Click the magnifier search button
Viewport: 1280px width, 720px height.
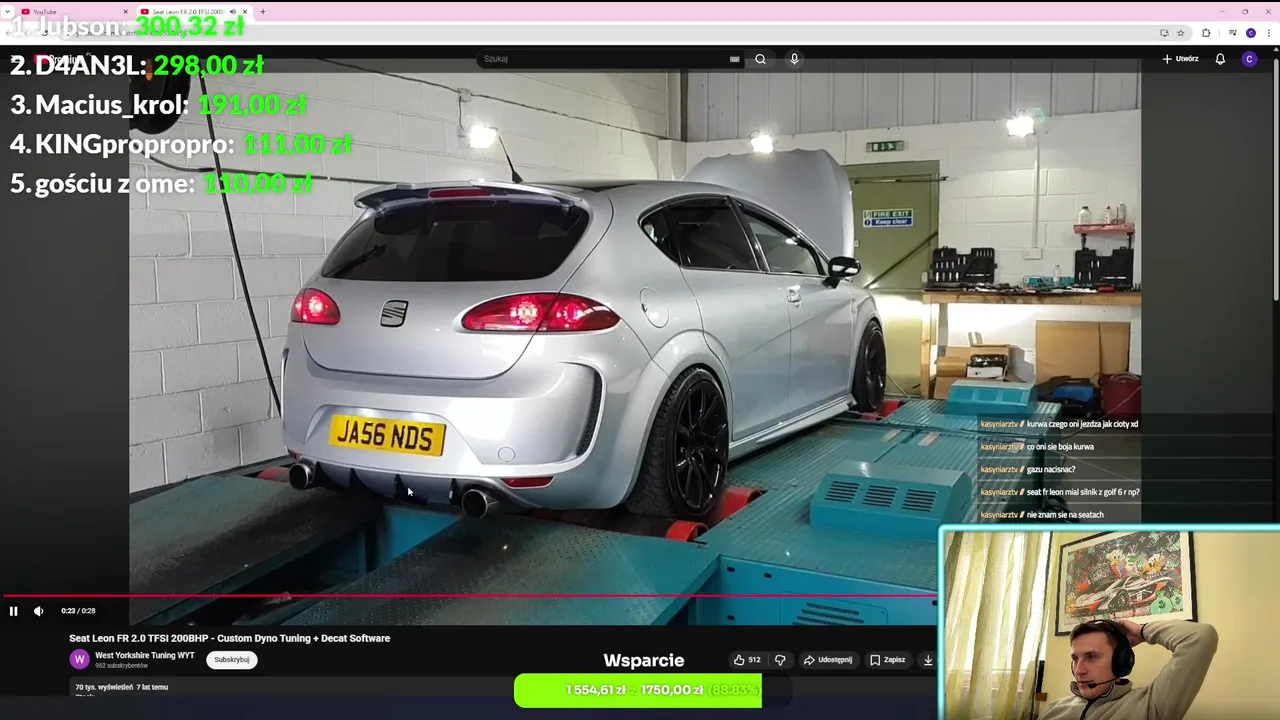pyautogui.click(x=760, y=59)
